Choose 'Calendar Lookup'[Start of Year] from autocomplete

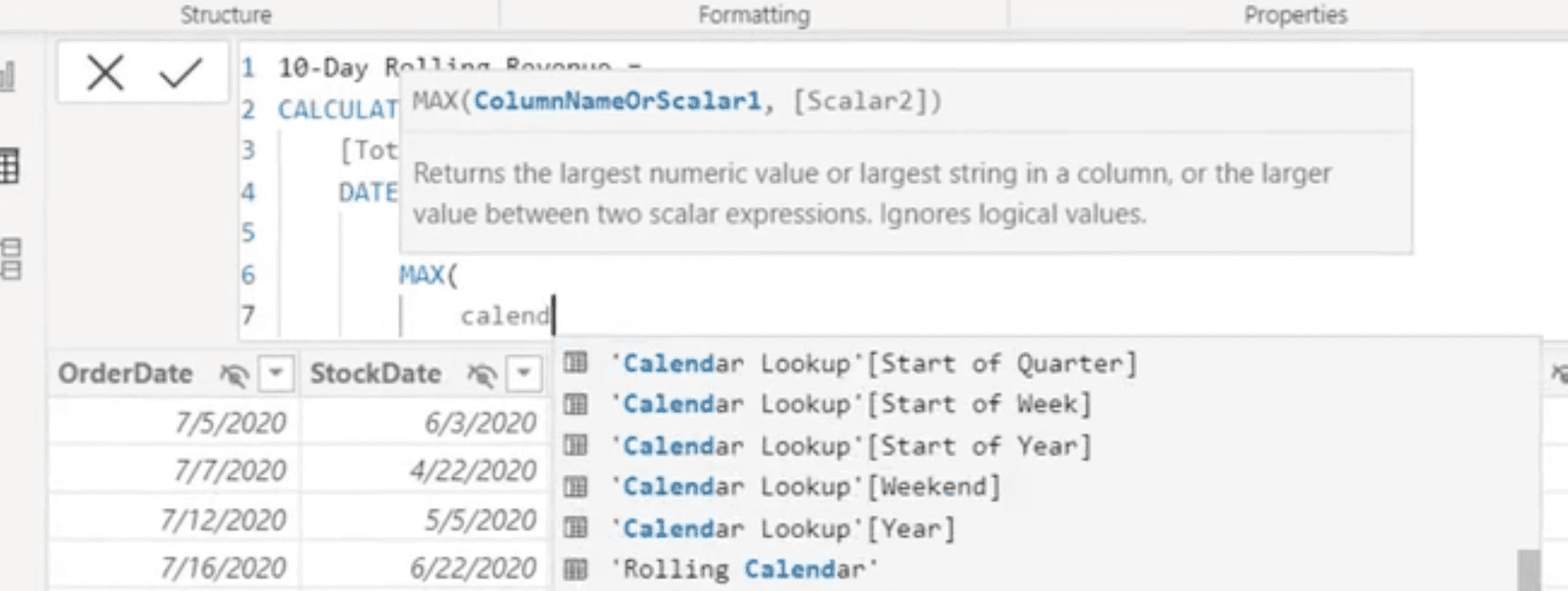click(851, 446)
